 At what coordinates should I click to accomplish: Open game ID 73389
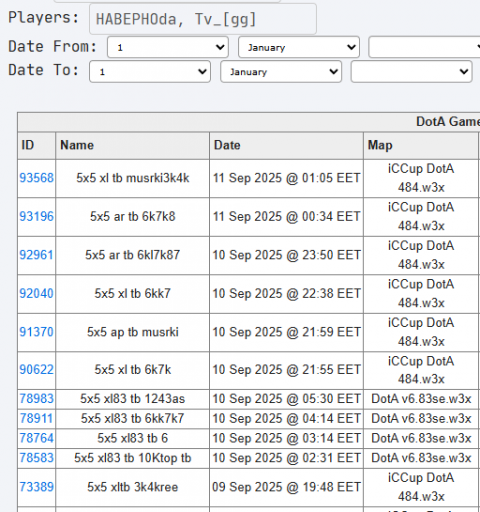[36, 487]
